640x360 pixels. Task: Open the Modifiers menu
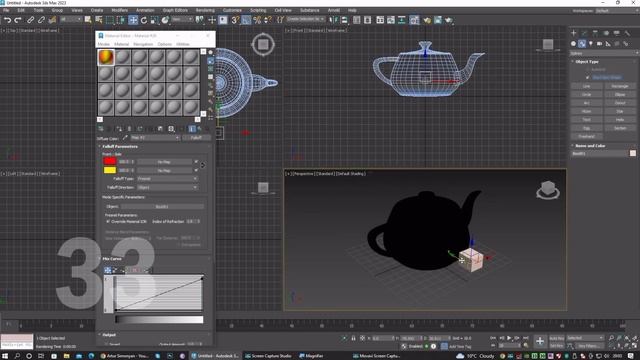tap(119, 10)
